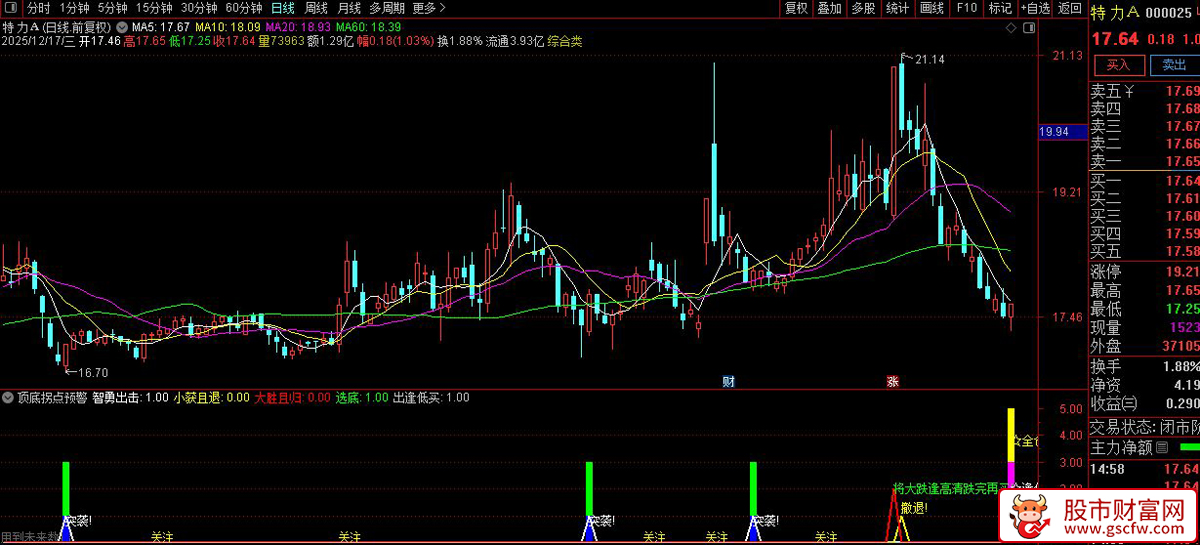Open the 主力净额 list icon

click(1162, 448)
